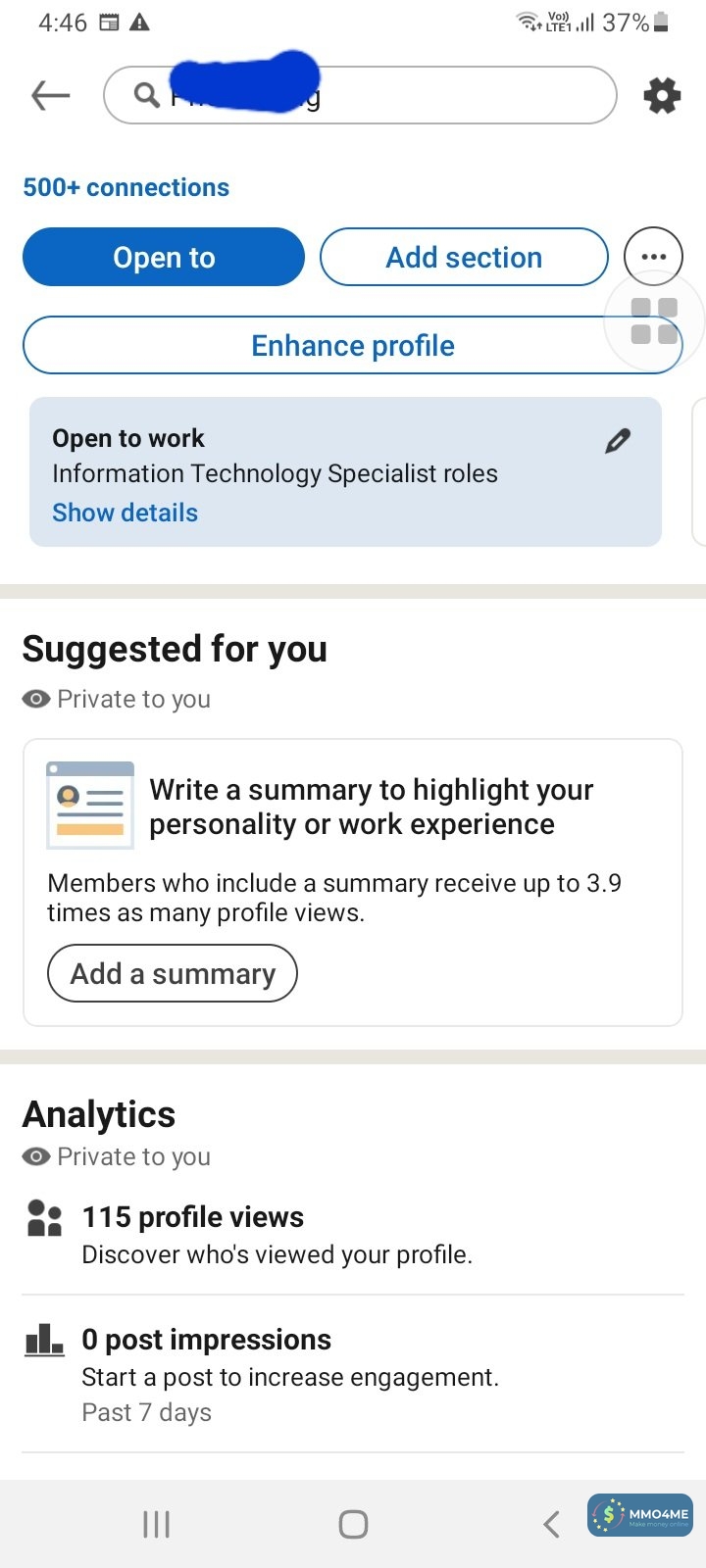
Task: Tap the back arrow icon
Action: tap(51, 95)
